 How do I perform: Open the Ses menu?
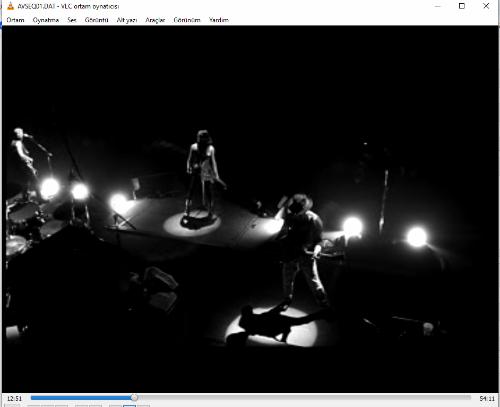(x=72, y=20)
